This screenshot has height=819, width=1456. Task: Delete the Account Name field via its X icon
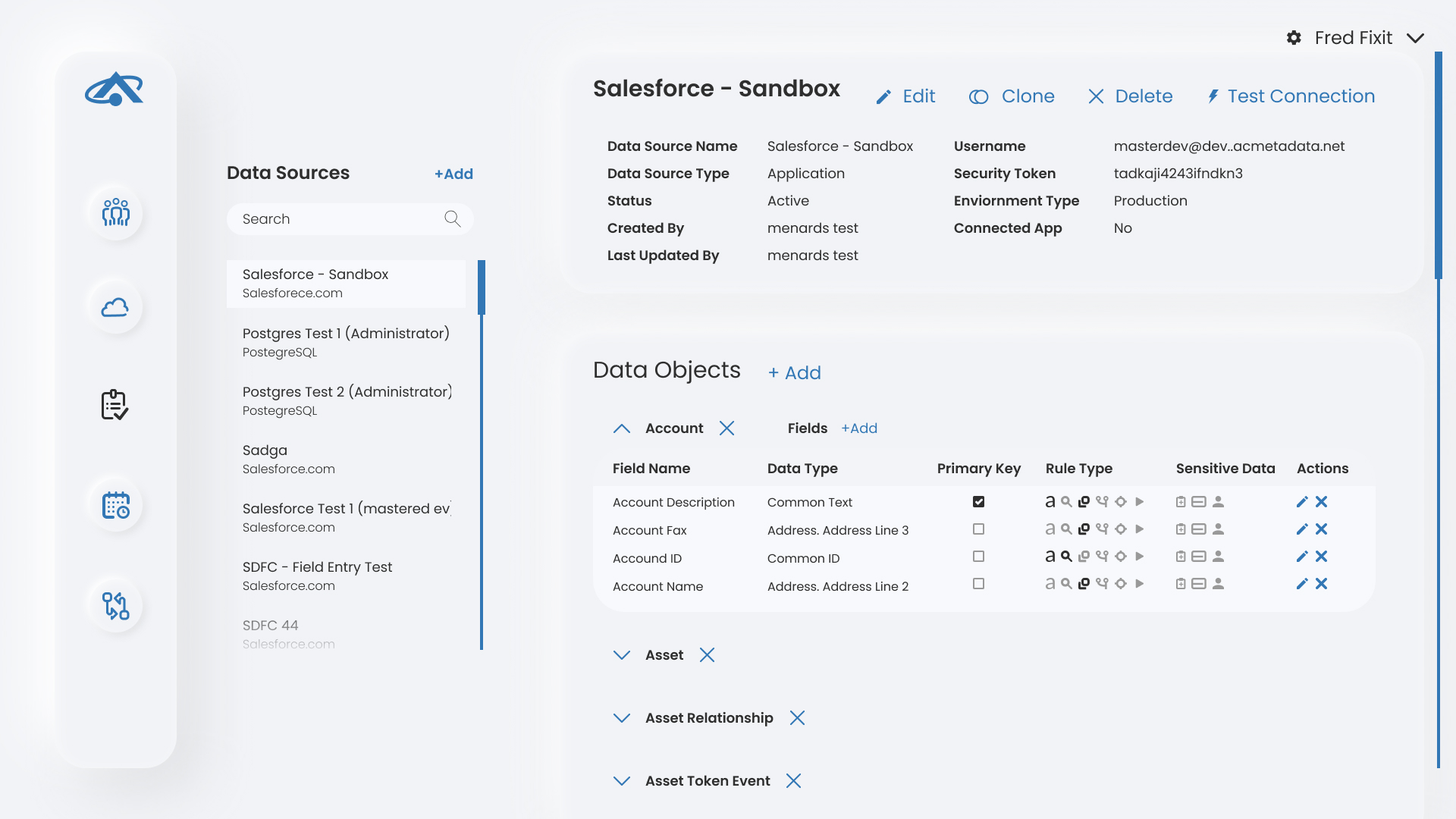1321,584
